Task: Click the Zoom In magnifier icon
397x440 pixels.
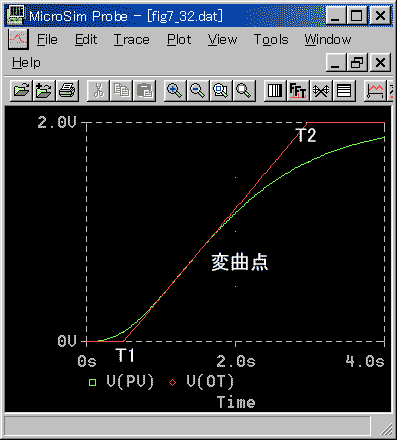Action: click(175, 90)
